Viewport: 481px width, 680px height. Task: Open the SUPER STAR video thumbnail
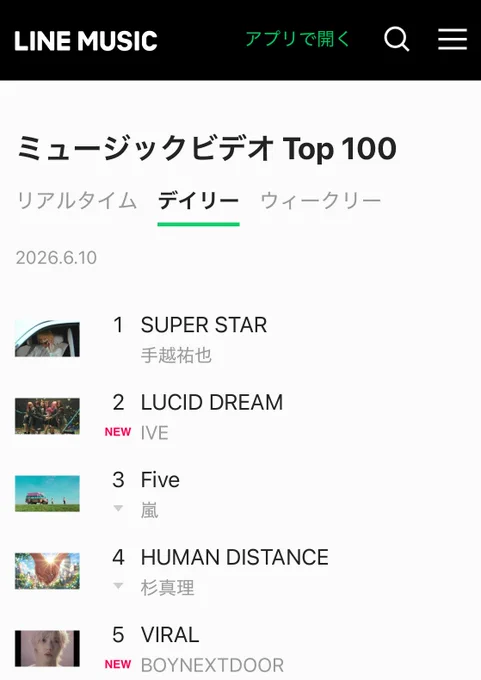tap(47, 338)
